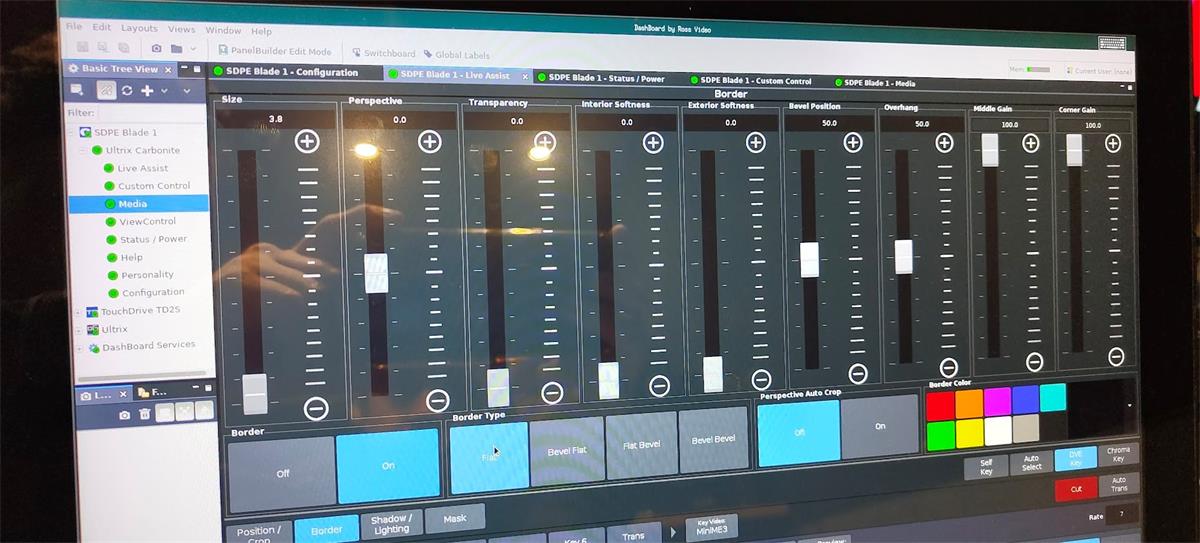Click the red Cut button

tap(1076, 489)
